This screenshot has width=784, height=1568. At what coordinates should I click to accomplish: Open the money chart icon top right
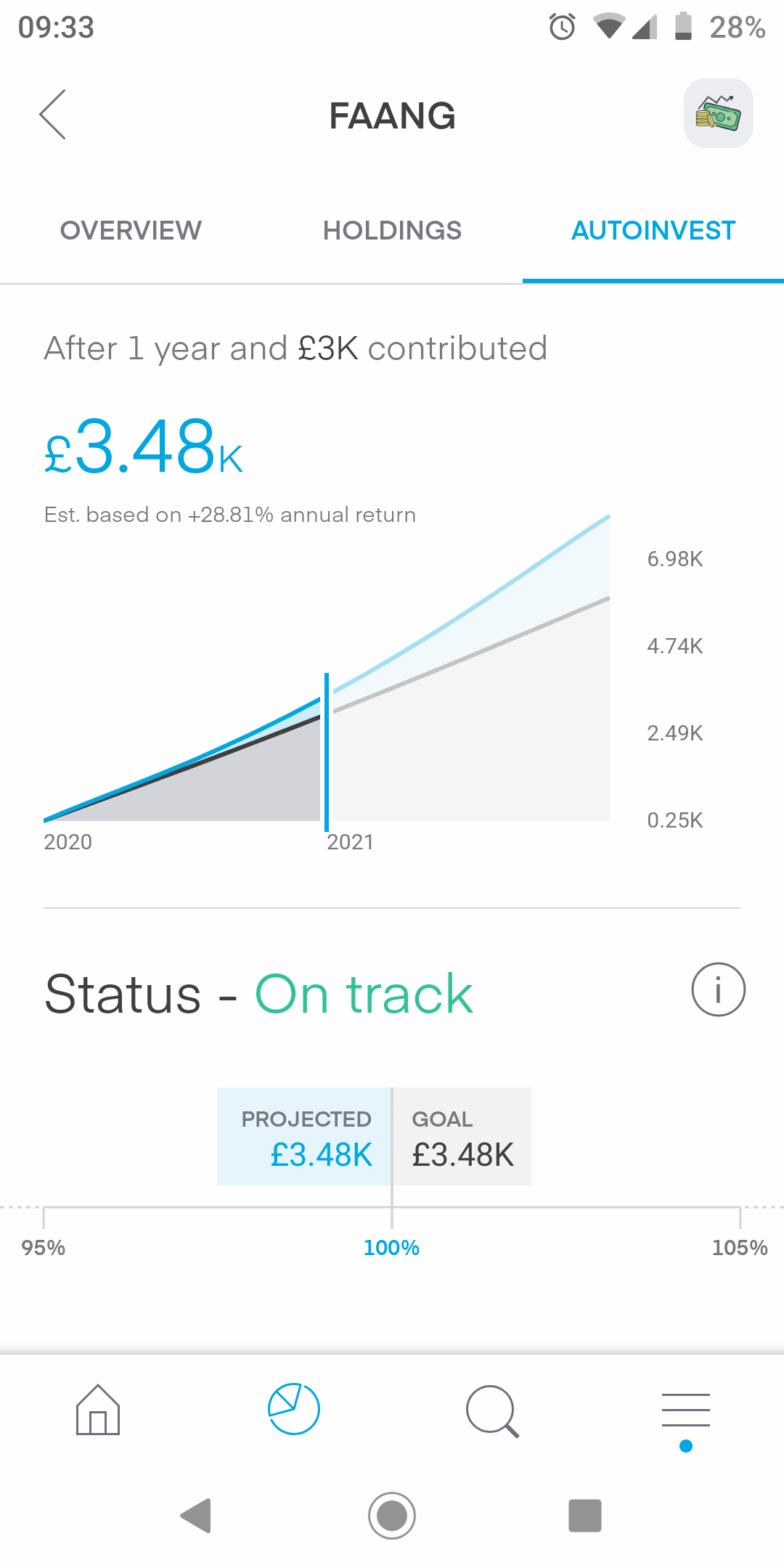[x=718, y=113]
